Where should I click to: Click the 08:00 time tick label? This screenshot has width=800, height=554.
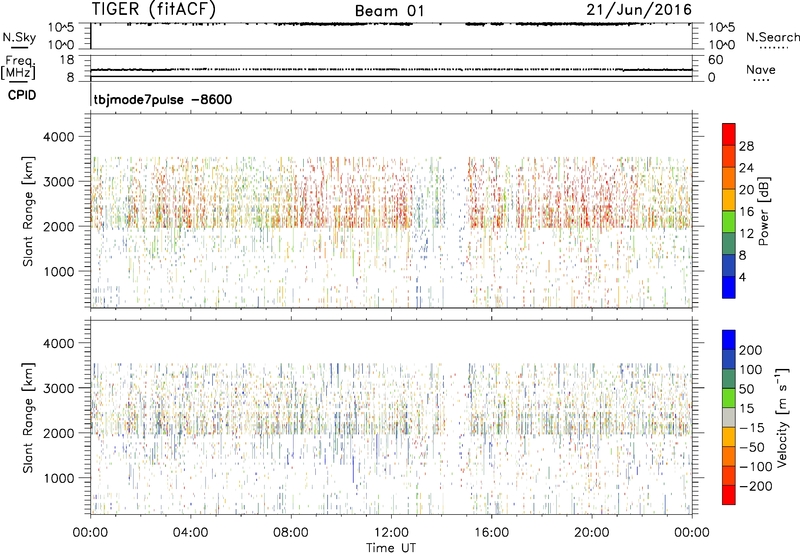click(x=291, y=533)
